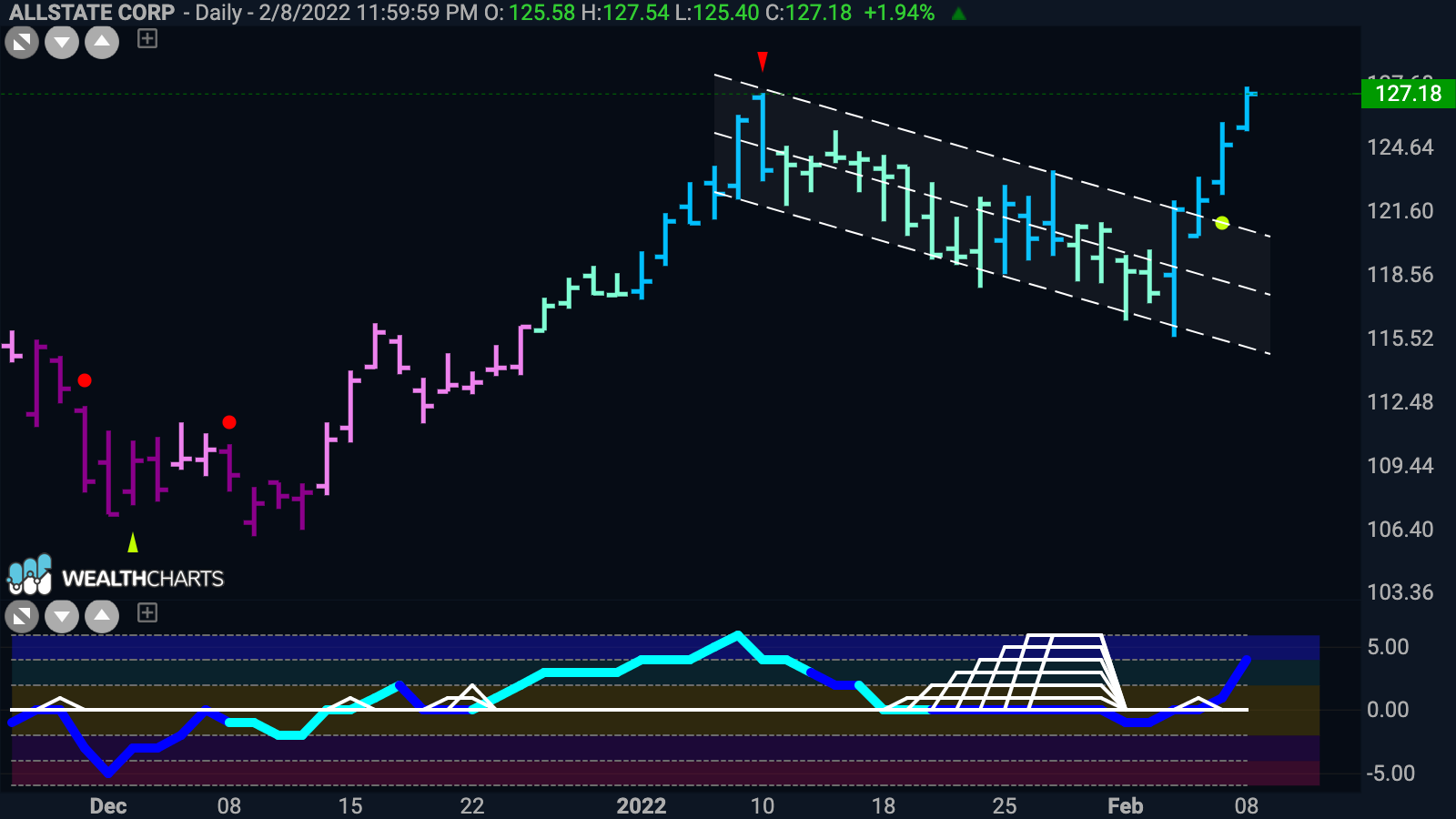This screenshot has height=819, width=1456.
Task: Click the 121.60 price axis label
Action: pyautogui.click(x=1400, y=211)
